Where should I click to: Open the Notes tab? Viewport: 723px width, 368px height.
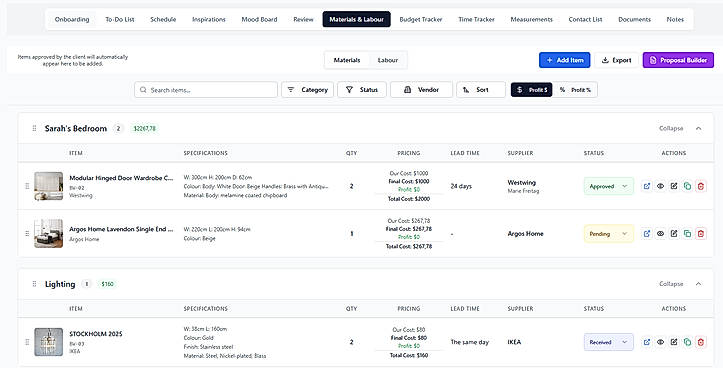[x=675, y=19]
